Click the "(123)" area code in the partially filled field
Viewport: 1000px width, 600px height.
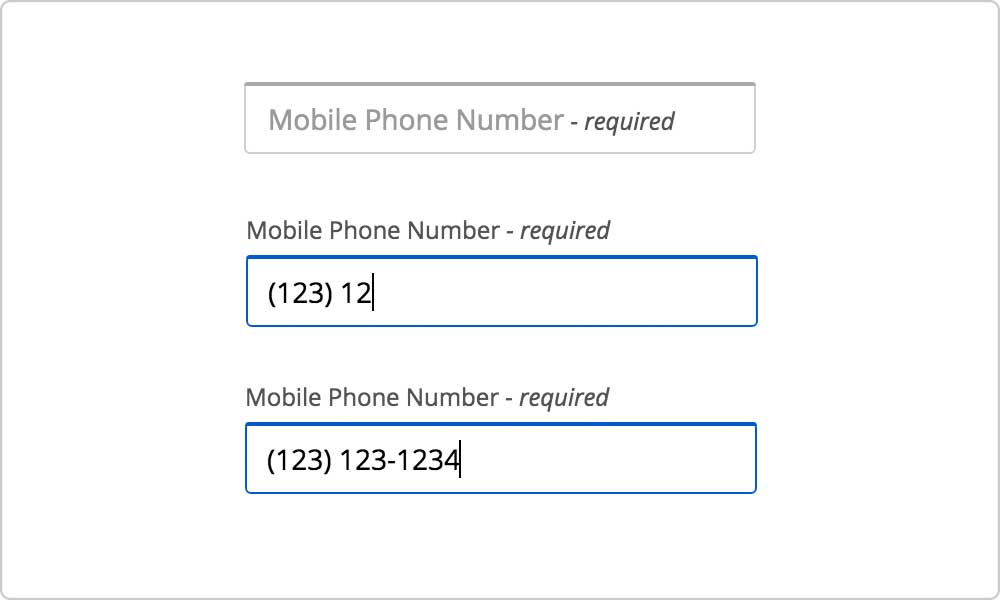point(300,293)
